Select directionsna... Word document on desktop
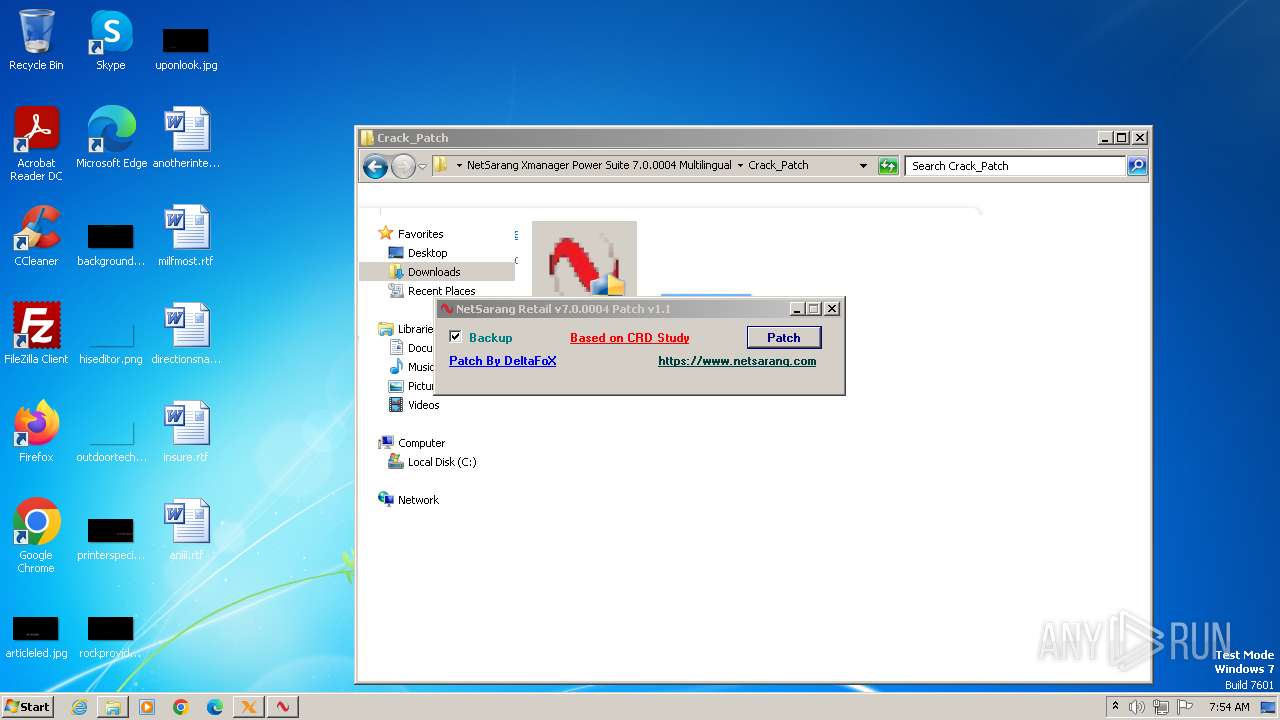The height and width of the screenshot is (720, 1280). pos(186,334)
